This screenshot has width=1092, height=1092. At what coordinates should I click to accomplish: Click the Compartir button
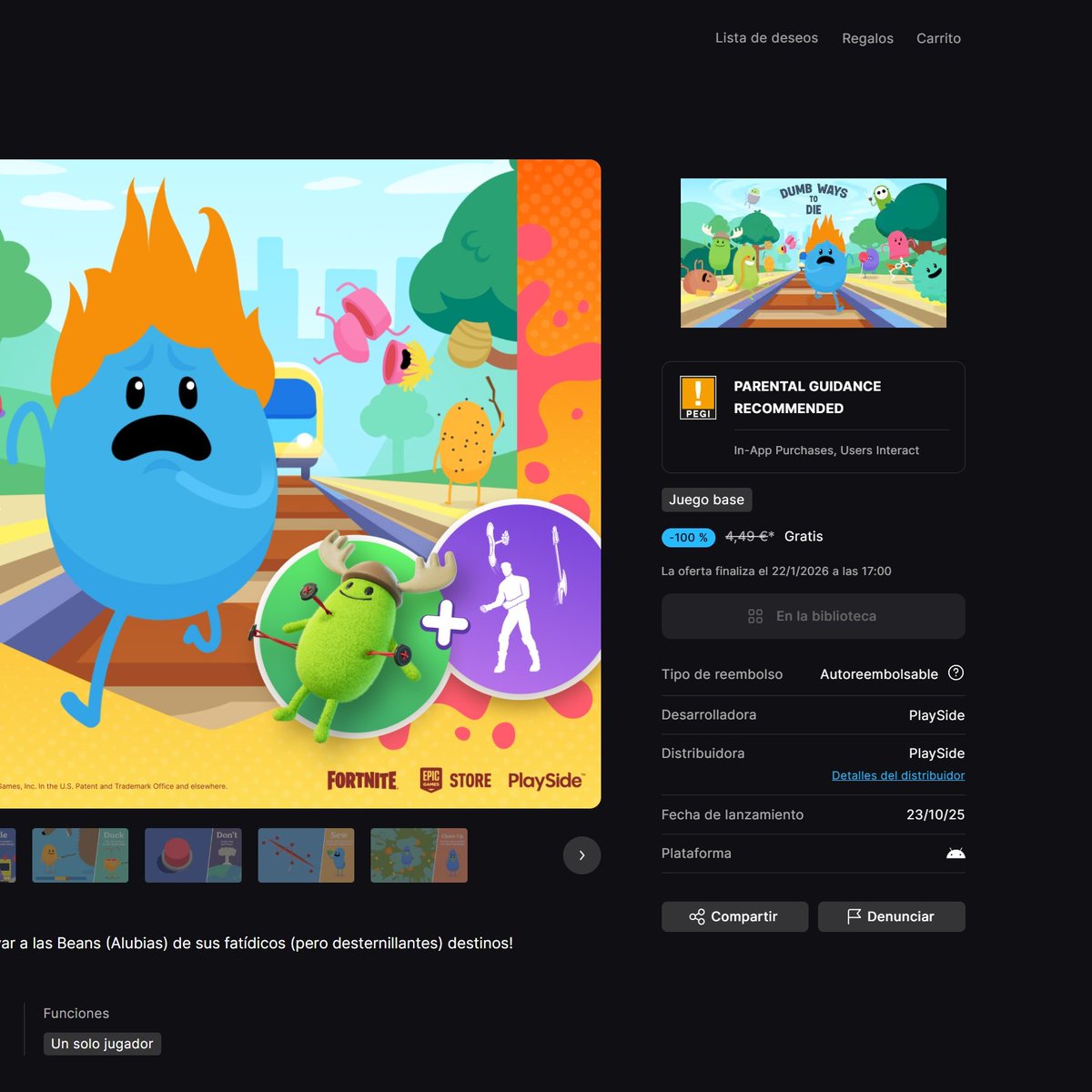coord(734,916)
